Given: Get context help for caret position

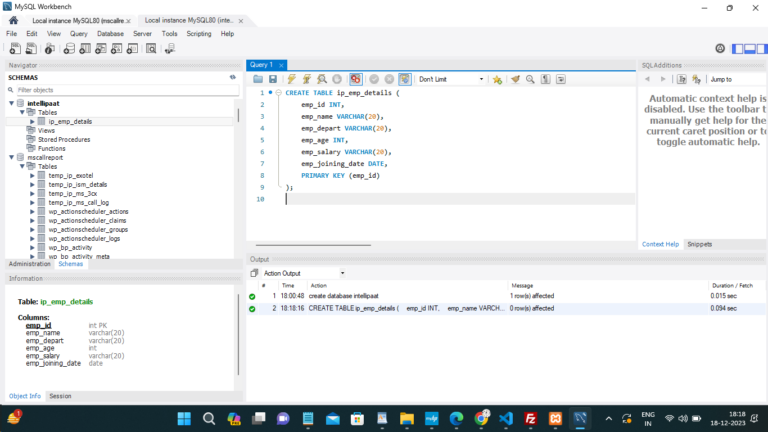Looking at the screenshot, I should point(681,79).
